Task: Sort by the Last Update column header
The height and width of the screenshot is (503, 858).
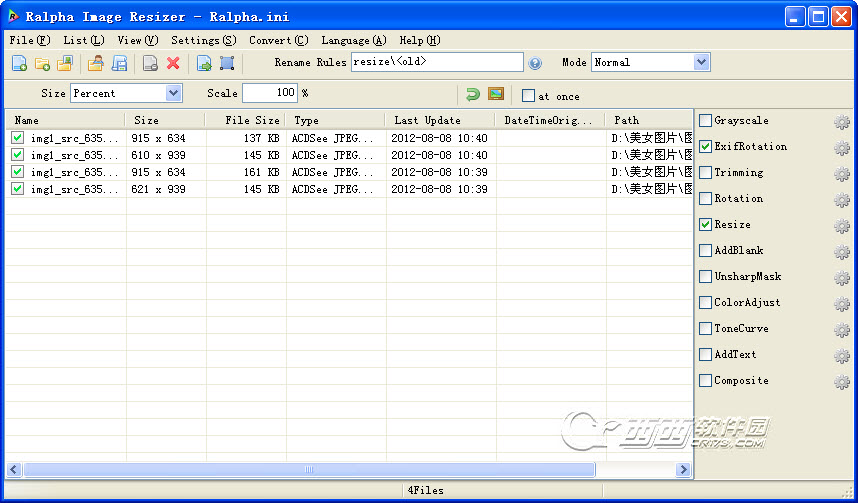Action: tap(440, 120)
